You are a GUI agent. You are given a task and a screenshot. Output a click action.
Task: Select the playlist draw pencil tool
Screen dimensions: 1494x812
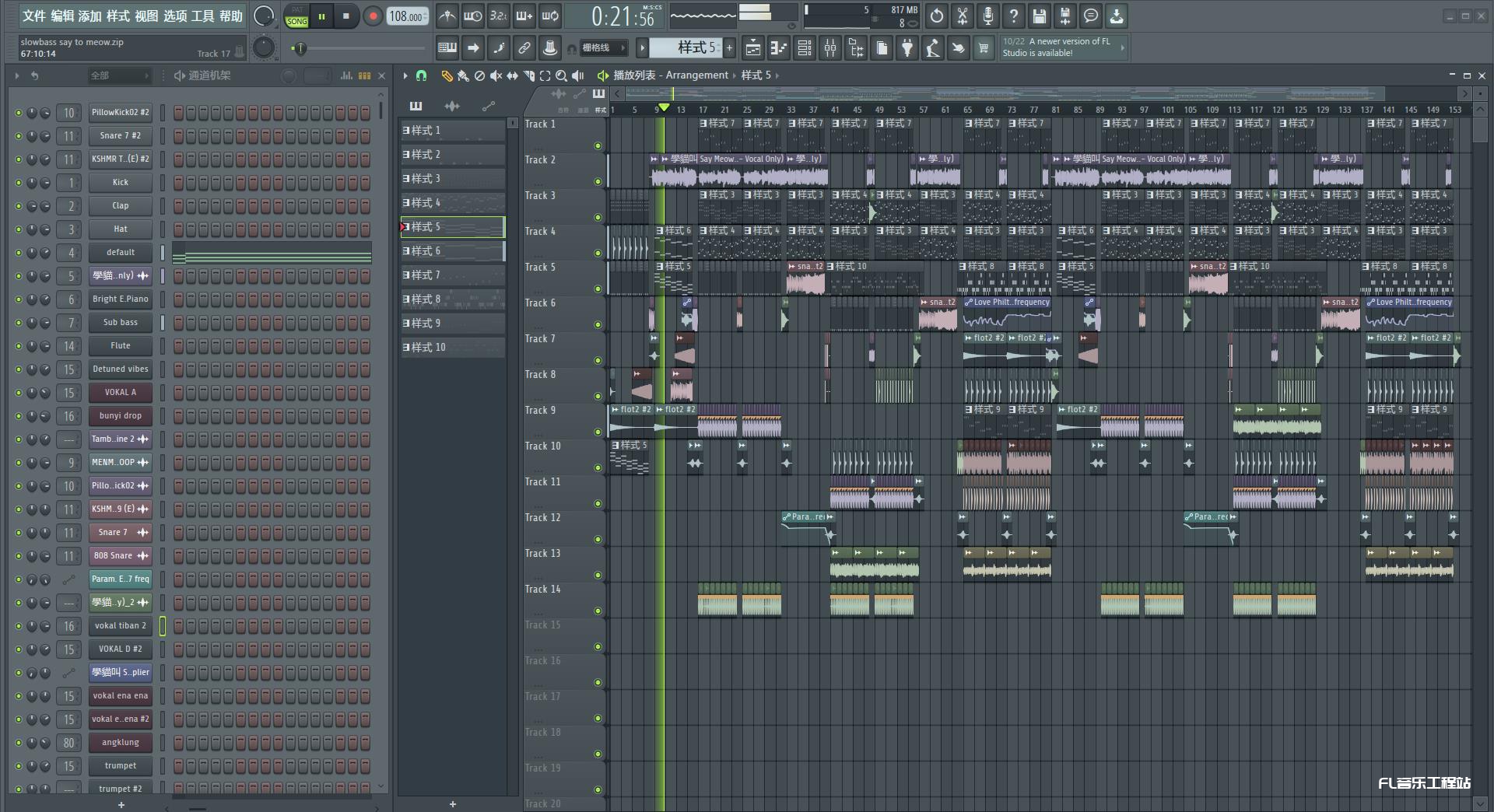(x=447, y=75)
